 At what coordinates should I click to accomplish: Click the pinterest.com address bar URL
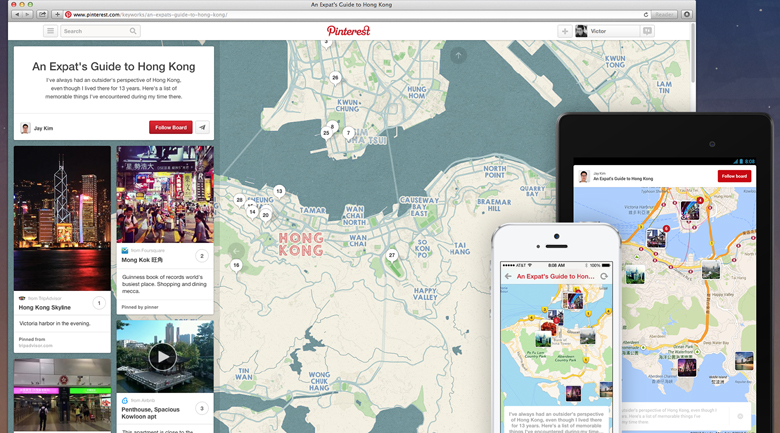[x=150, y=14]
